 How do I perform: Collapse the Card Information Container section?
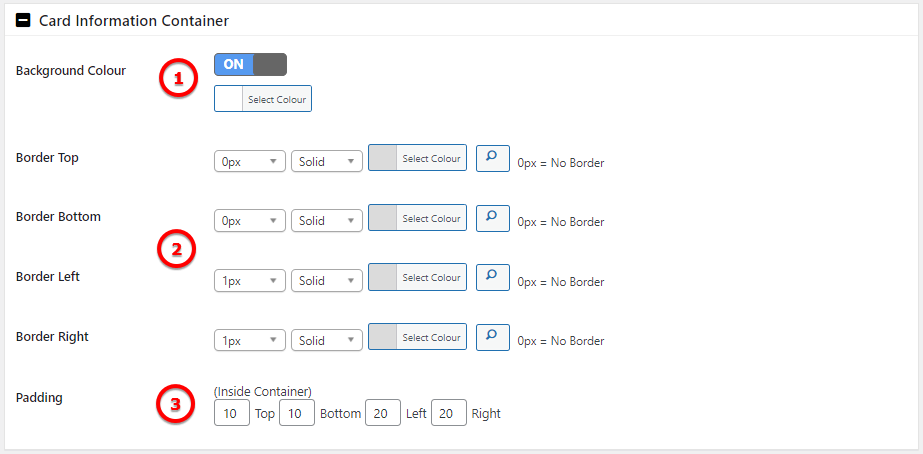(x=23, y=20)
